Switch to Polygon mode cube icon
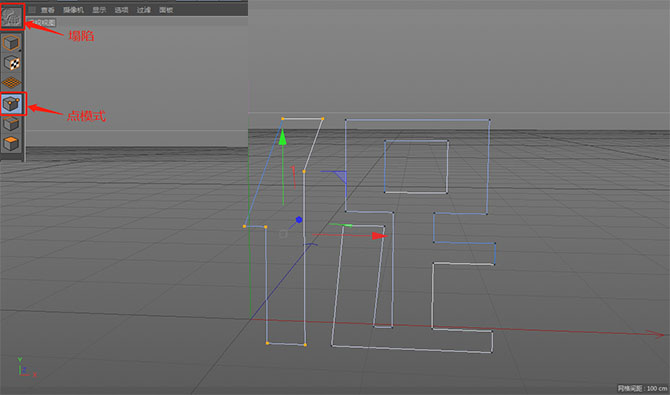 12,144
